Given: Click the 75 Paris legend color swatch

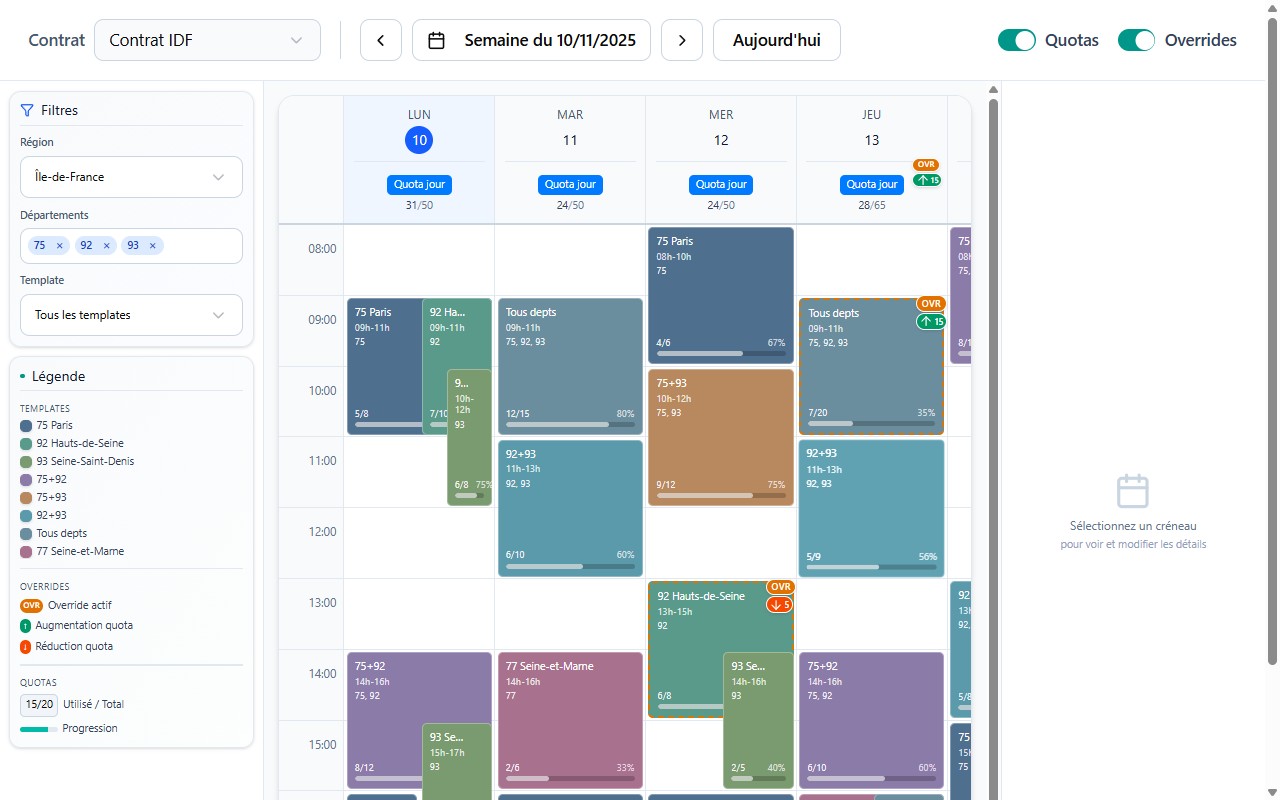Looking at the screenshot, I should pyautogui.click(x=26, y=425).
